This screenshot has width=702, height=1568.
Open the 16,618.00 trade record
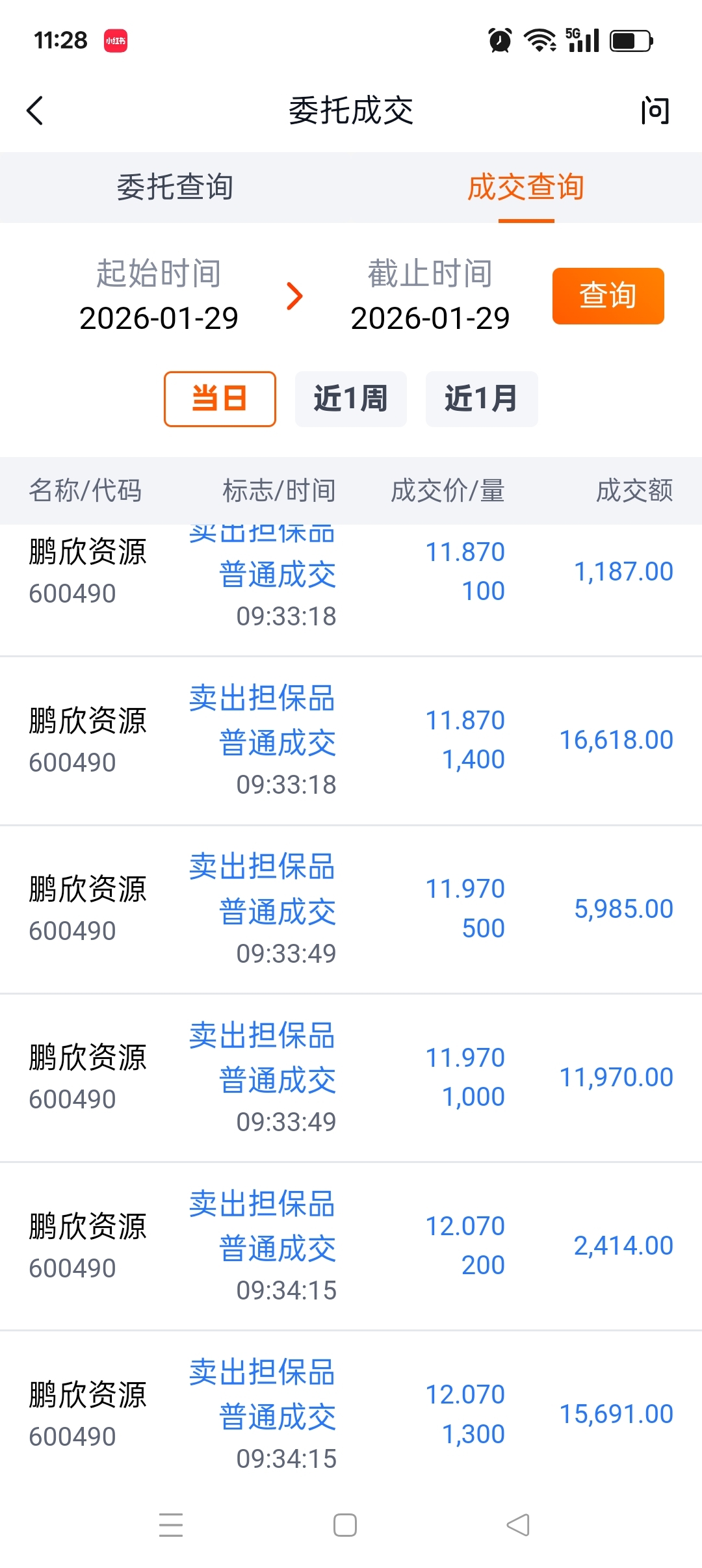click(351, 740)
